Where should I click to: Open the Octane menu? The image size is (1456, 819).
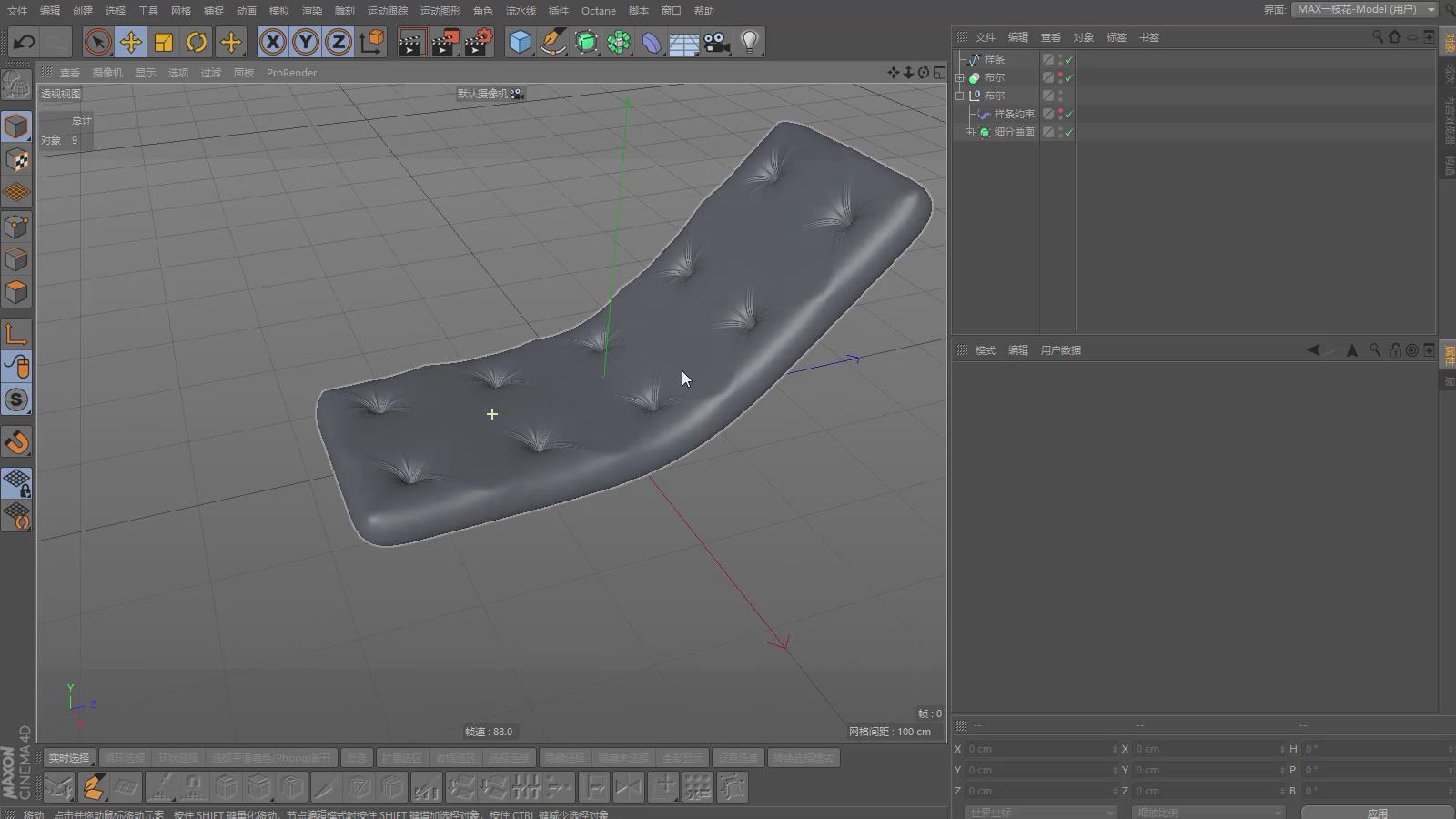click(x=599, y=11)
